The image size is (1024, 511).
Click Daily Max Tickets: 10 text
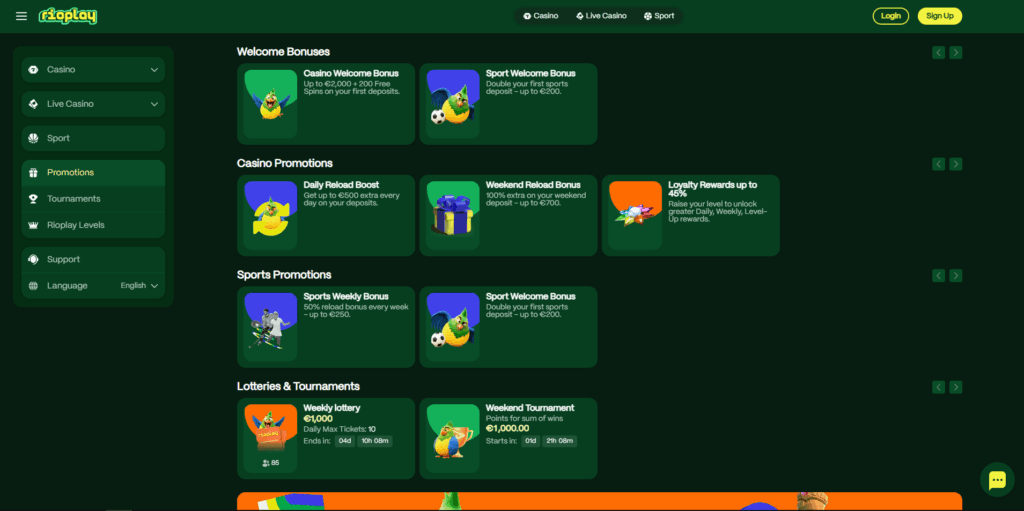[x=340, y=429]
